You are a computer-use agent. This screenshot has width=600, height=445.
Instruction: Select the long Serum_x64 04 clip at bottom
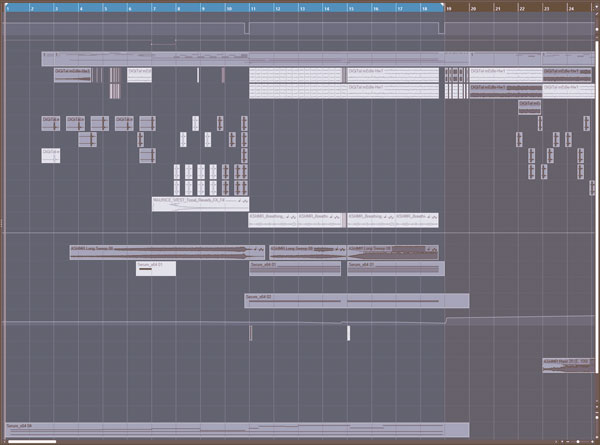tap(237, 430)
